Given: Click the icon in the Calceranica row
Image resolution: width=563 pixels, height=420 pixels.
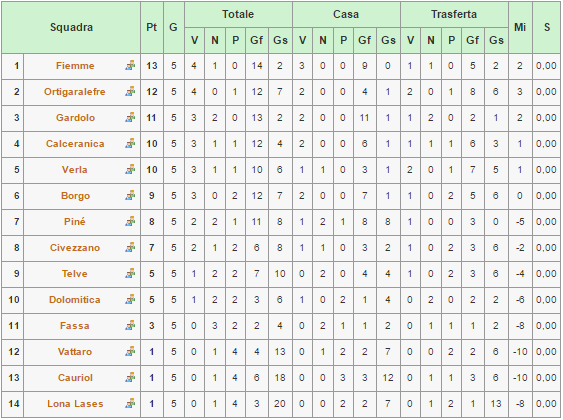Looking at the screenshot, I should click(x=130, y=144).
